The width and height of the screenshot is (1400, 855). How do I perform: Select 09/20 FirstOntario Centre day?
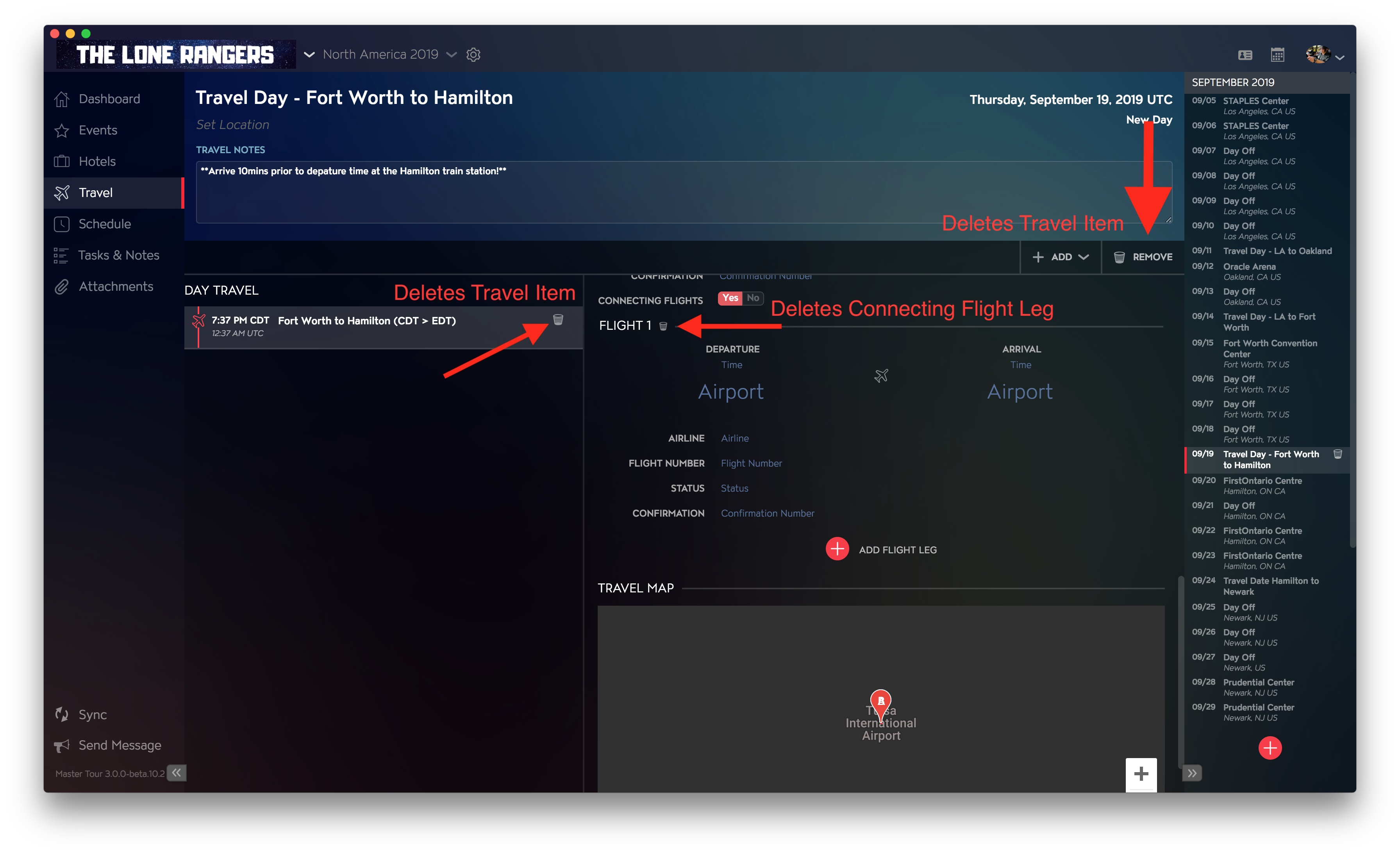[1267, 486]
